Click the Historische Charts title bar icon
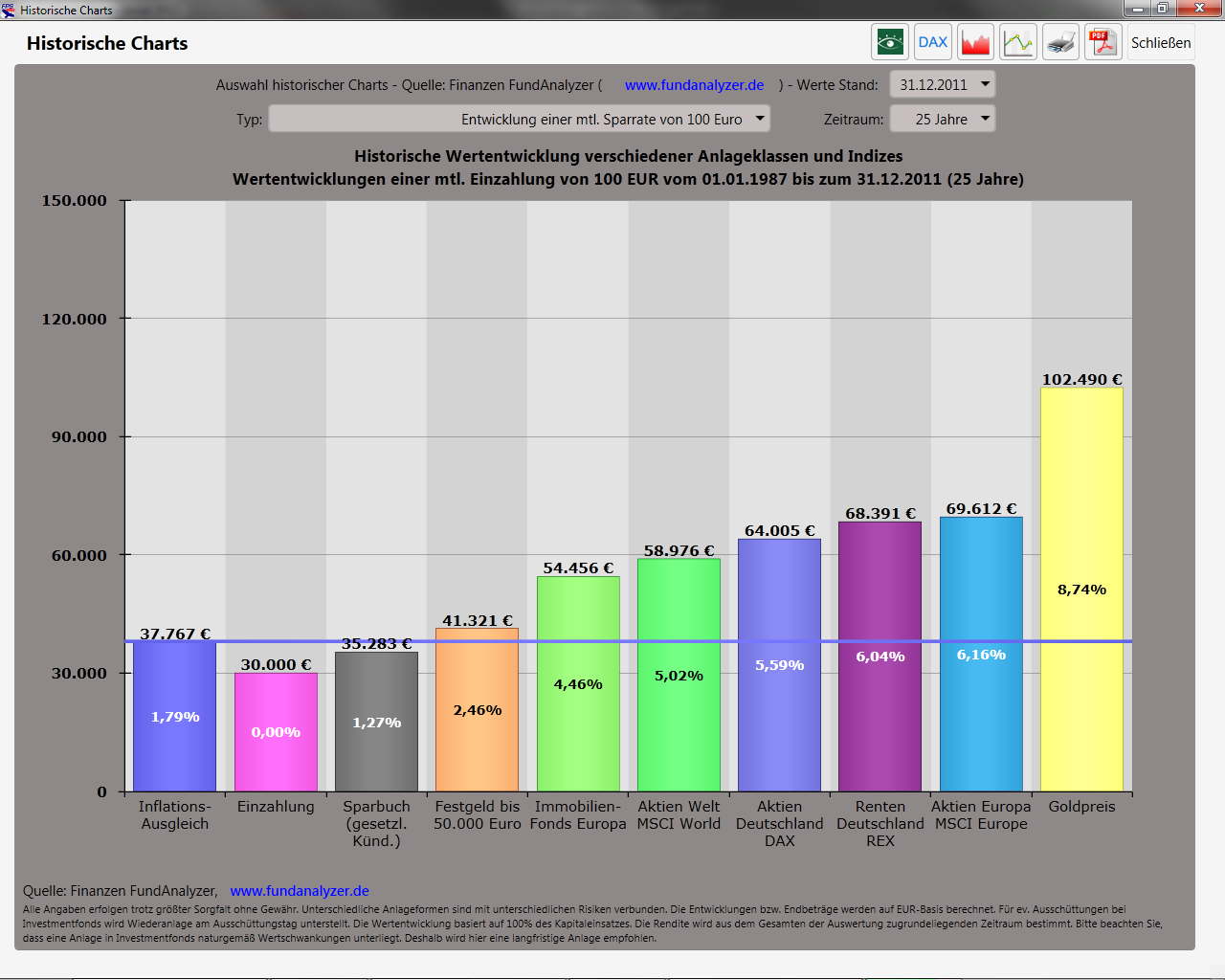1225x980 pixels. (9, 10)
